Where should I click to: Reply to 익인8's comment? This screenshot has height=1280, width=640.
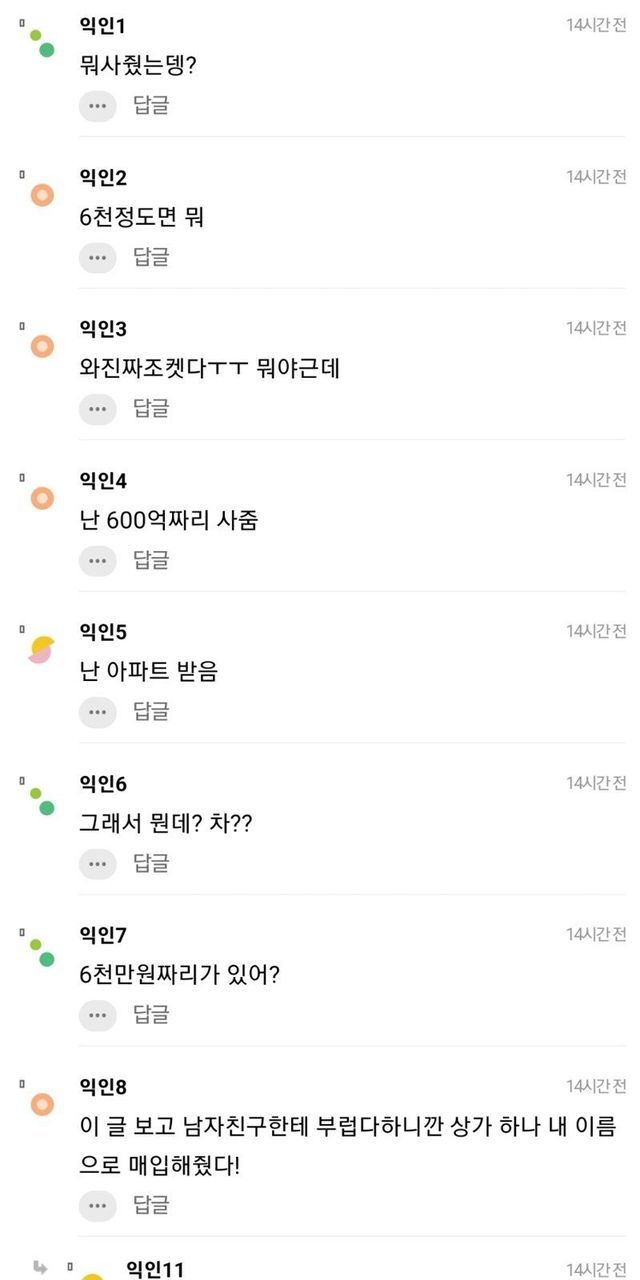[x=151, y=1204]
